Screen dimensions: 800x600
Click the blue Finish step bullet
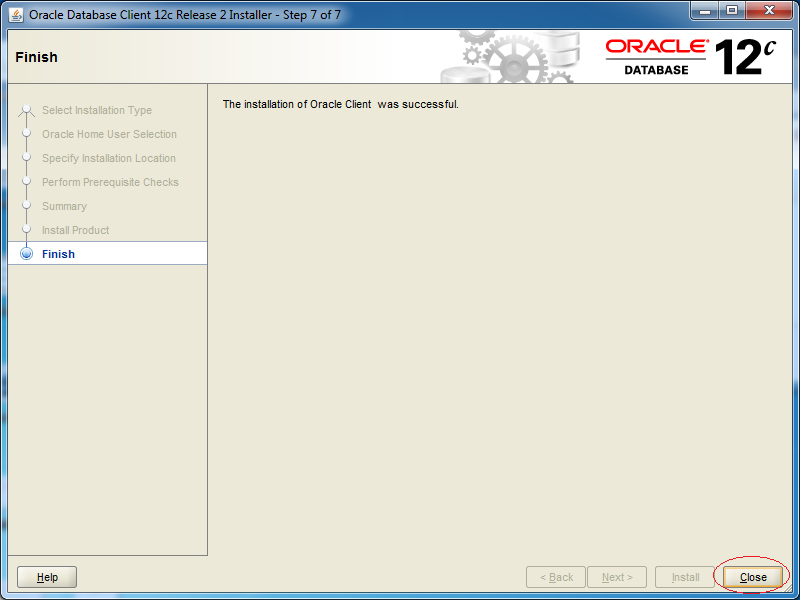27,254
